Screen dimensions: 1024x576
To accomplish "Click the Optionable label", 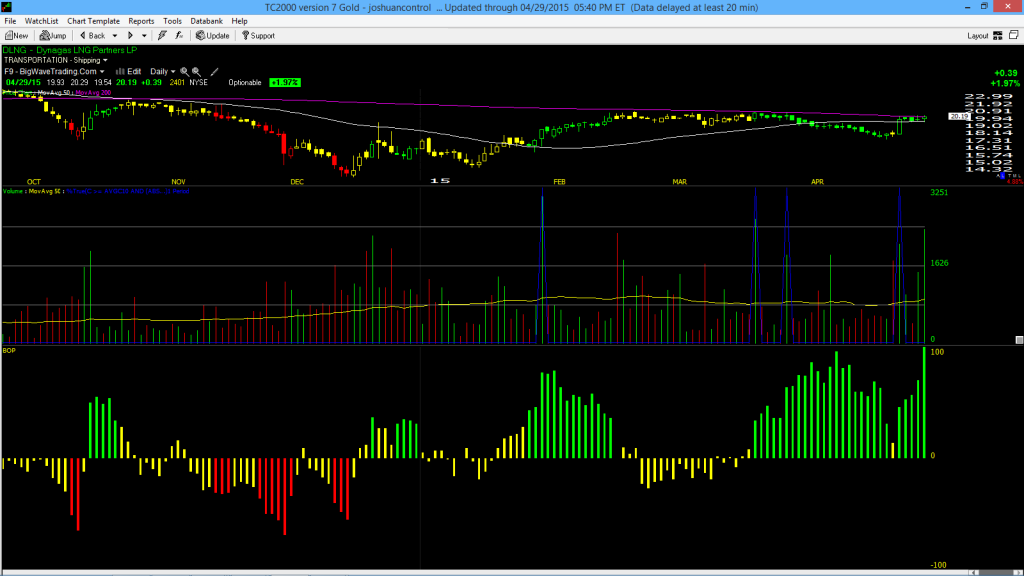I will (245, 83).
